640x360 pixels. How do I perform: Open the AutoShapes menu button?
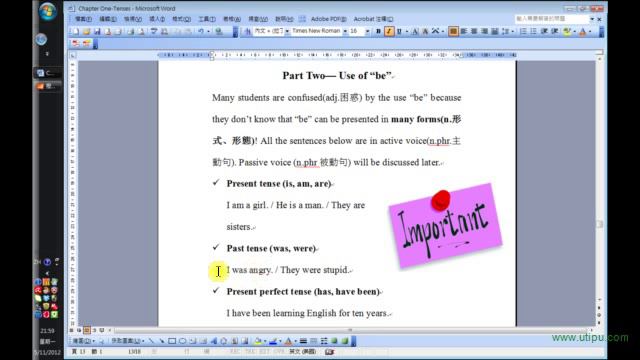click(x=127, y=341)
